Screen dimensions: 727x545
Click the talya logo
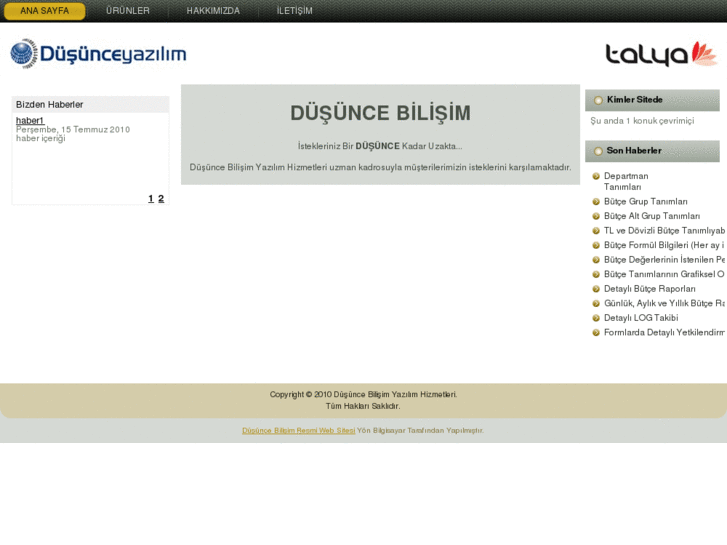661,54
